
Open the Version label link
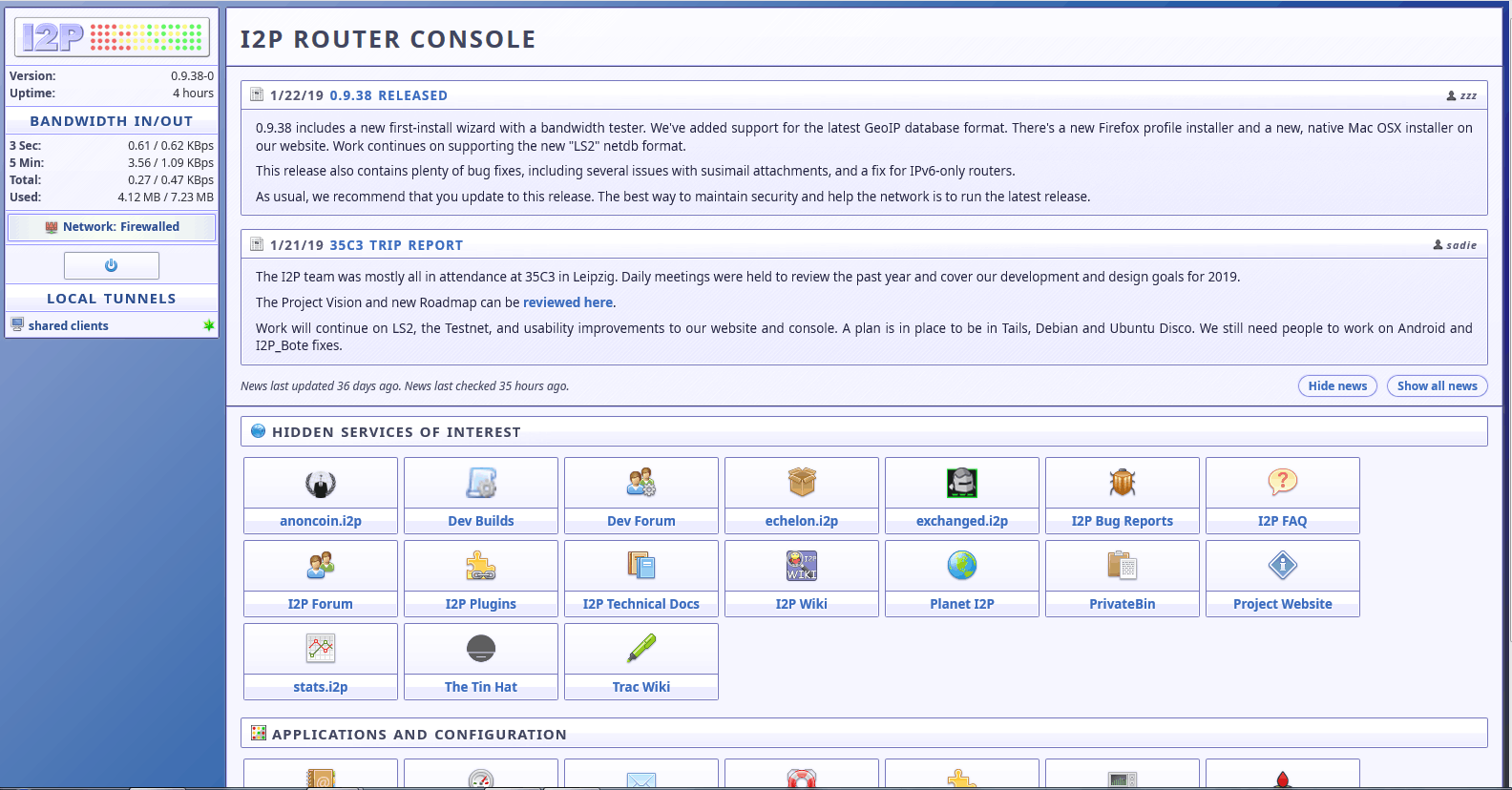coord(32,76)
